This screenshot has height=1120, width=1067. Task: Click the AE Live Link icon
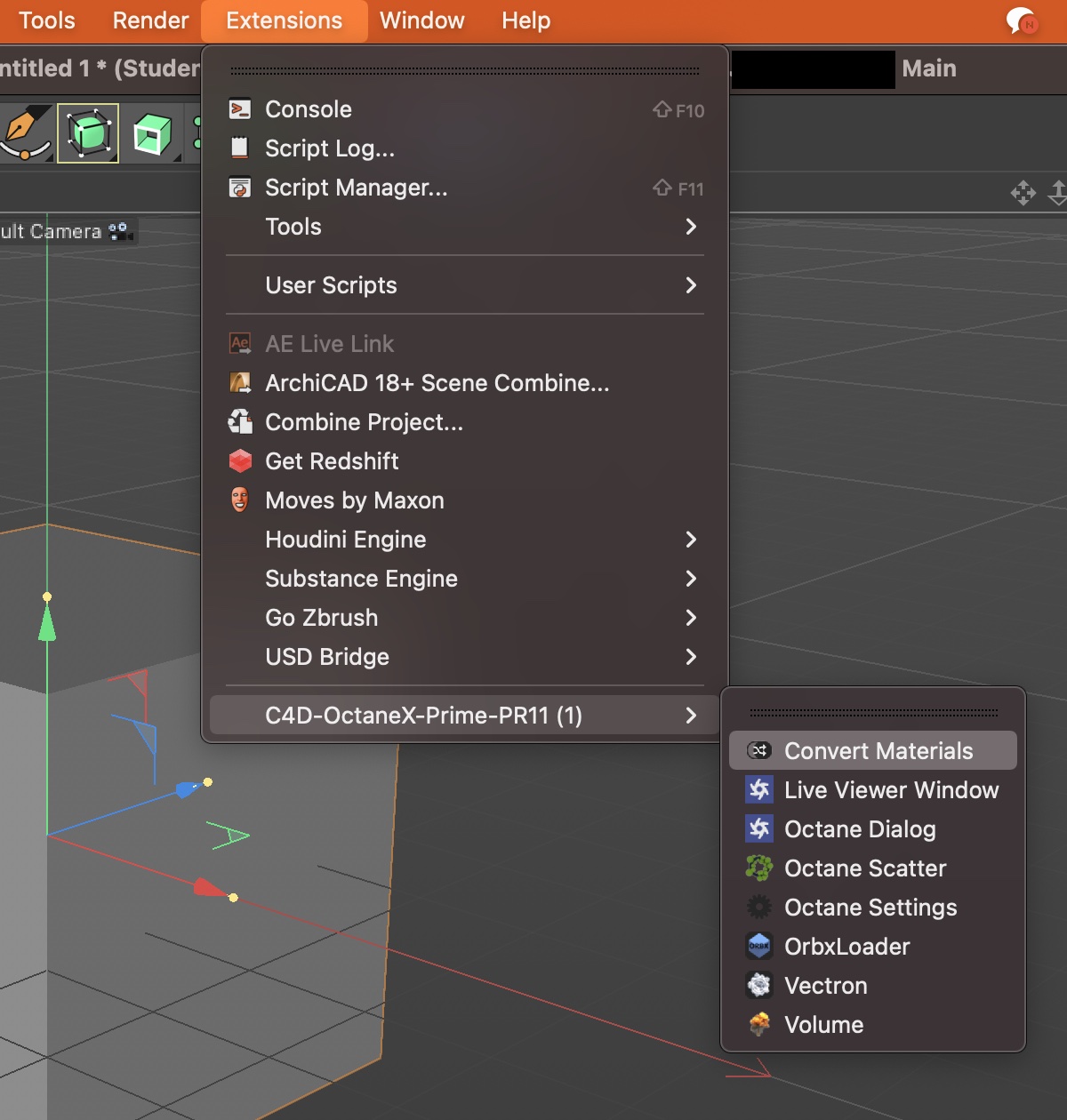[x=240, y=343]
